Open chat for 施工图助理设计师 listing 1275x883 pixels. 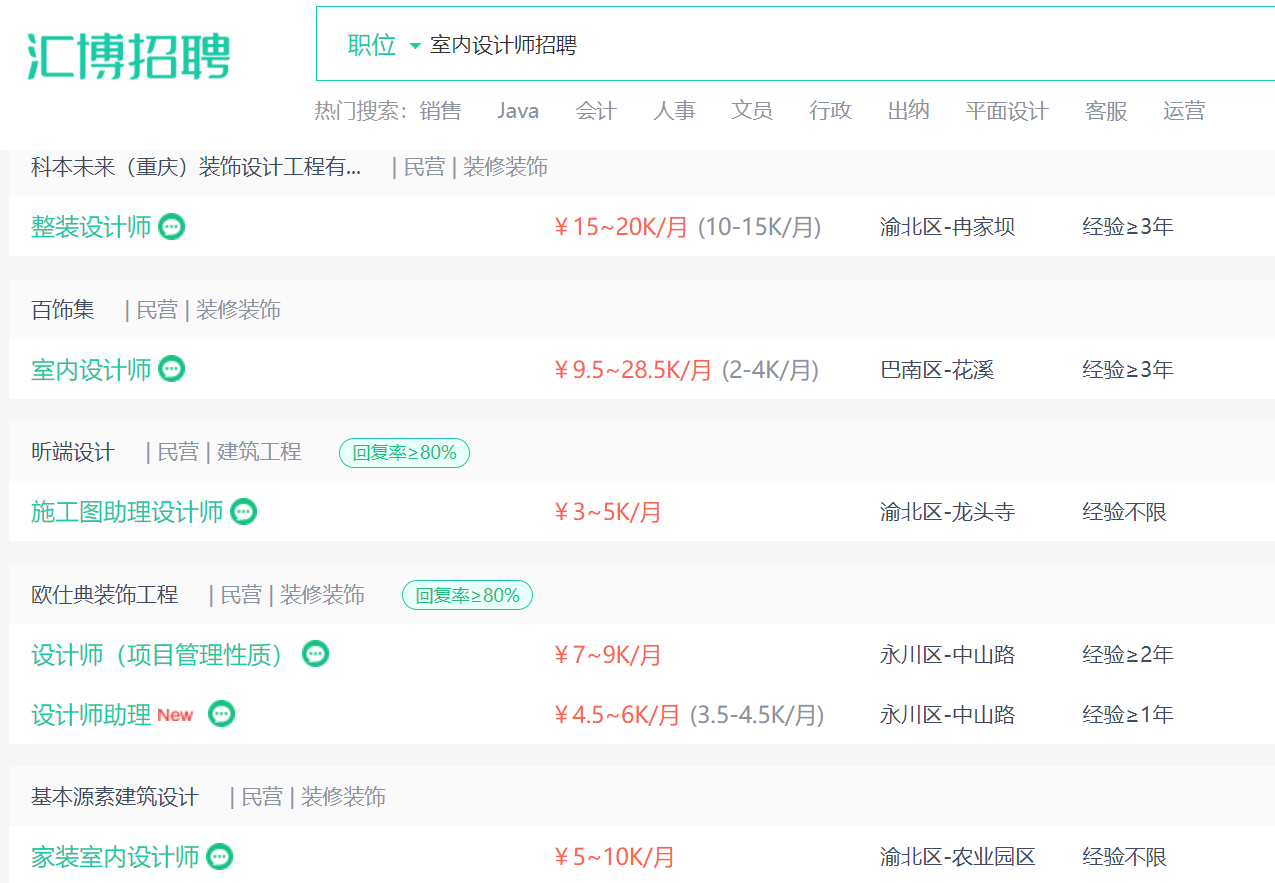click(244, 512)
